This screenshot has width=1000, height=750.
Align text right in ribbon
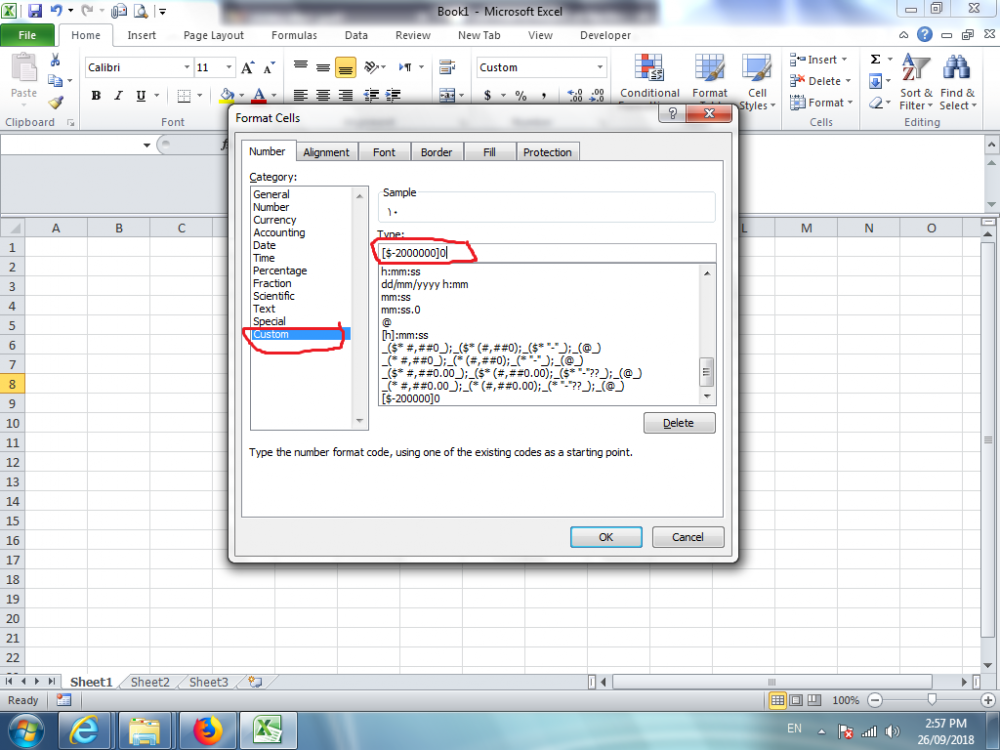(346, 96)
